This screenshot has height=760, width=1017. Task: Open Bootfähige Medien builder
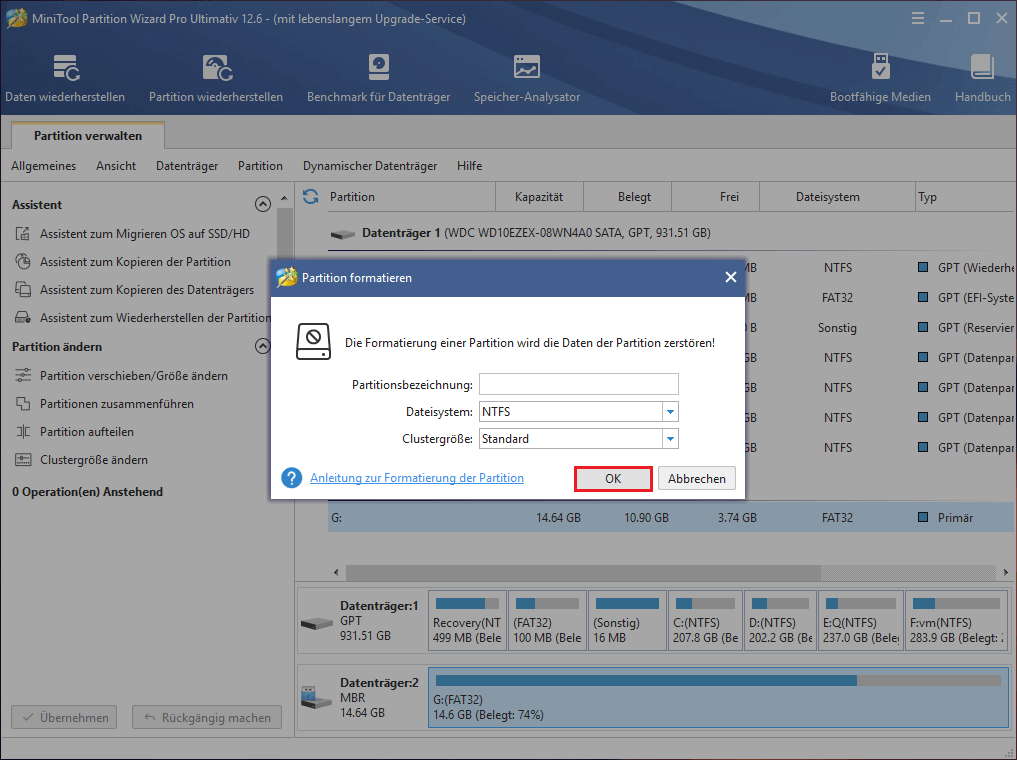click(880, 78)
